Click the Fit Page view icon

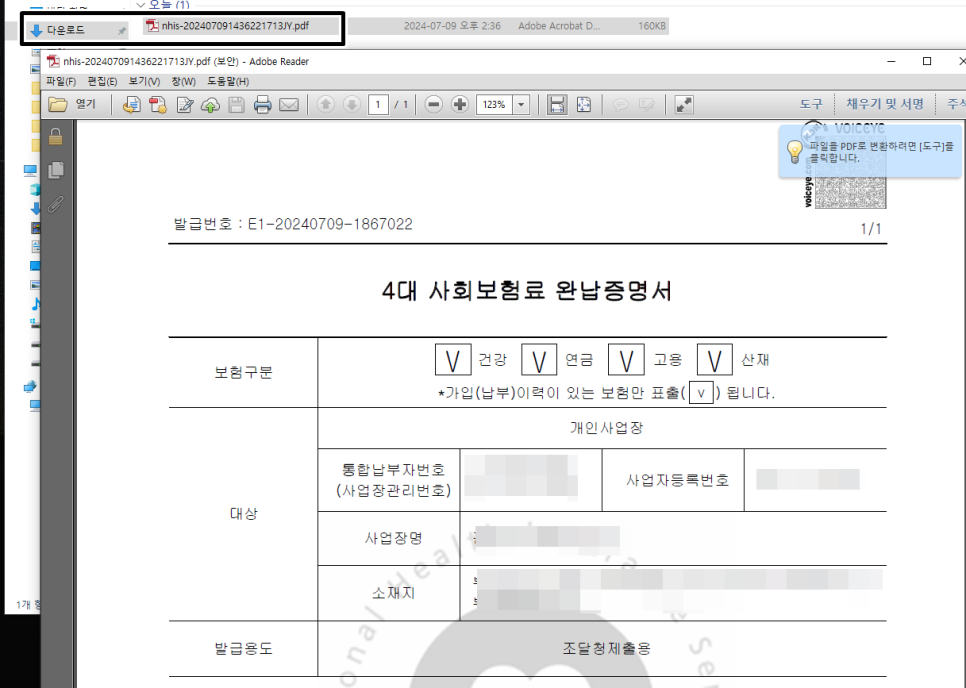point(584,103)
